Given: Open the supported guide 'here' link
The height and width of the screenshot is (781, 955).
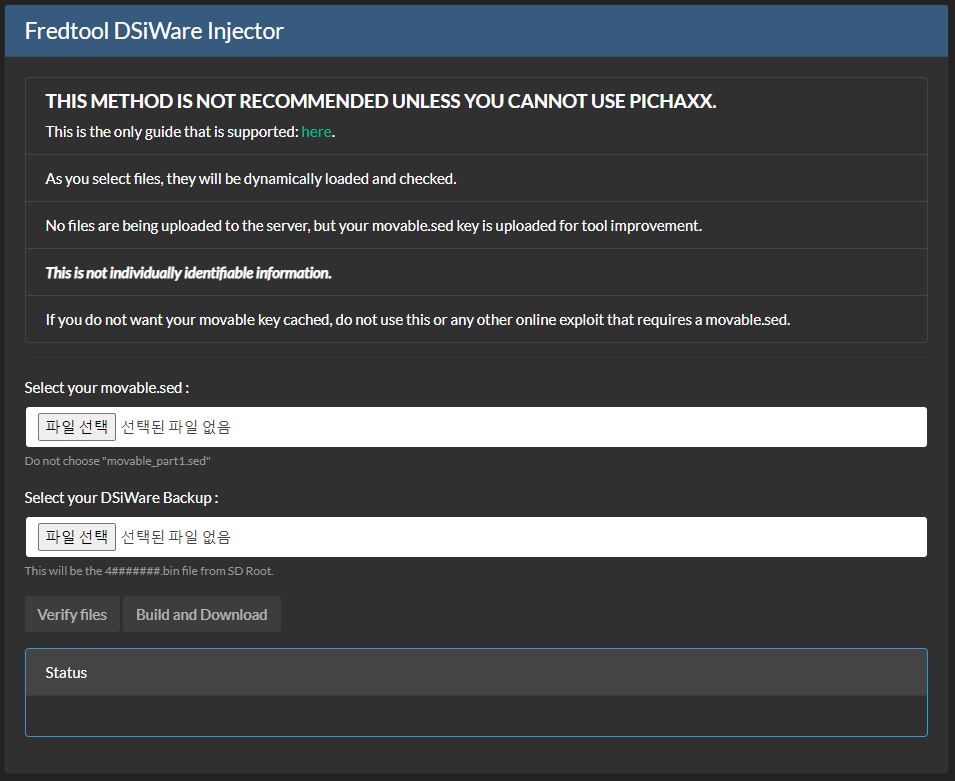Looking at the screenshot, I should 316,132.
